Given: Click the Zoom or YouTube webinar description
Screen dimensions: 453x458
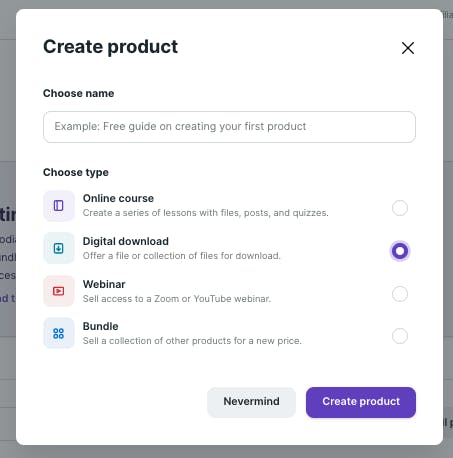Looking at the screenshot, I should tap(177, 299).
